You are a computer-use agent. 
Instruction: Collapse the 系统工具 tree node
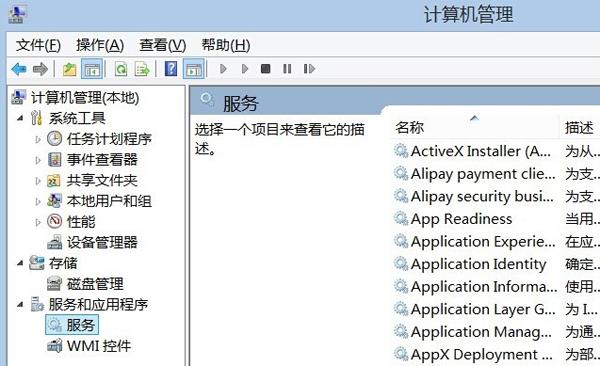tap(20, 118)
